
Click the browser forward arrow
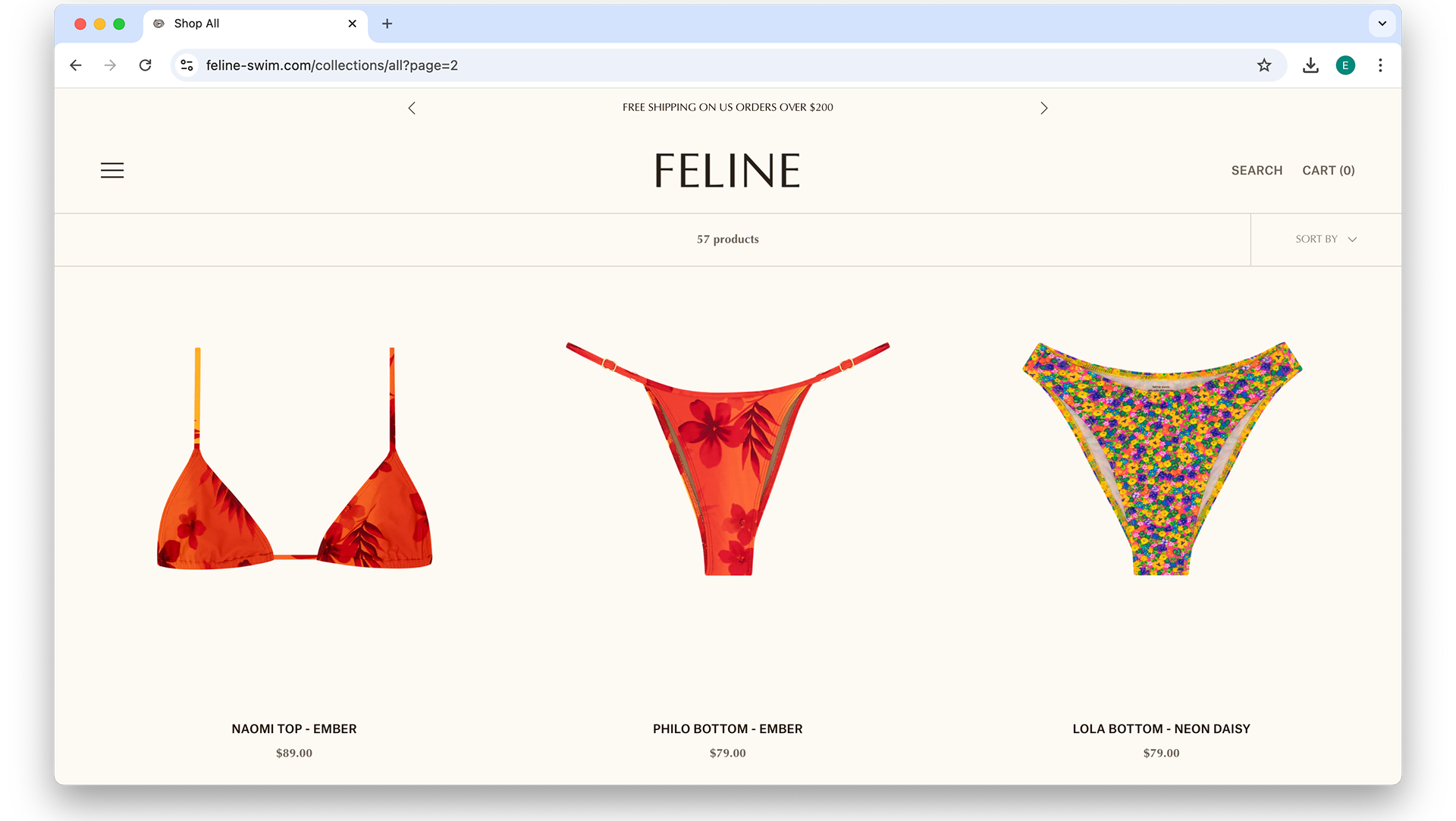(111, 65)
